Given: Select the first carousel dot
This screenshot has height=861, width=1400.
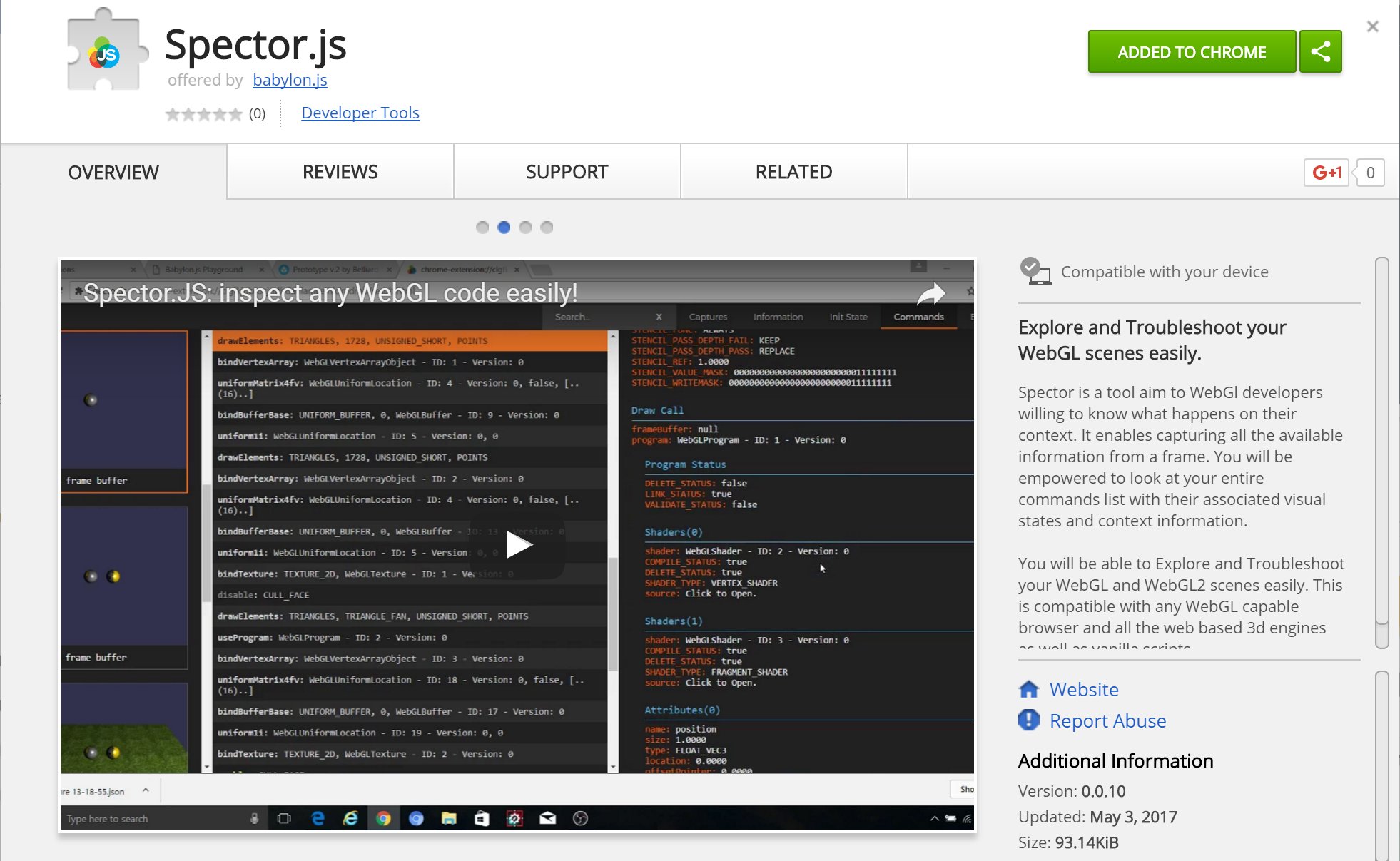Looking at the screenshot, I should (x=482, y=228).
